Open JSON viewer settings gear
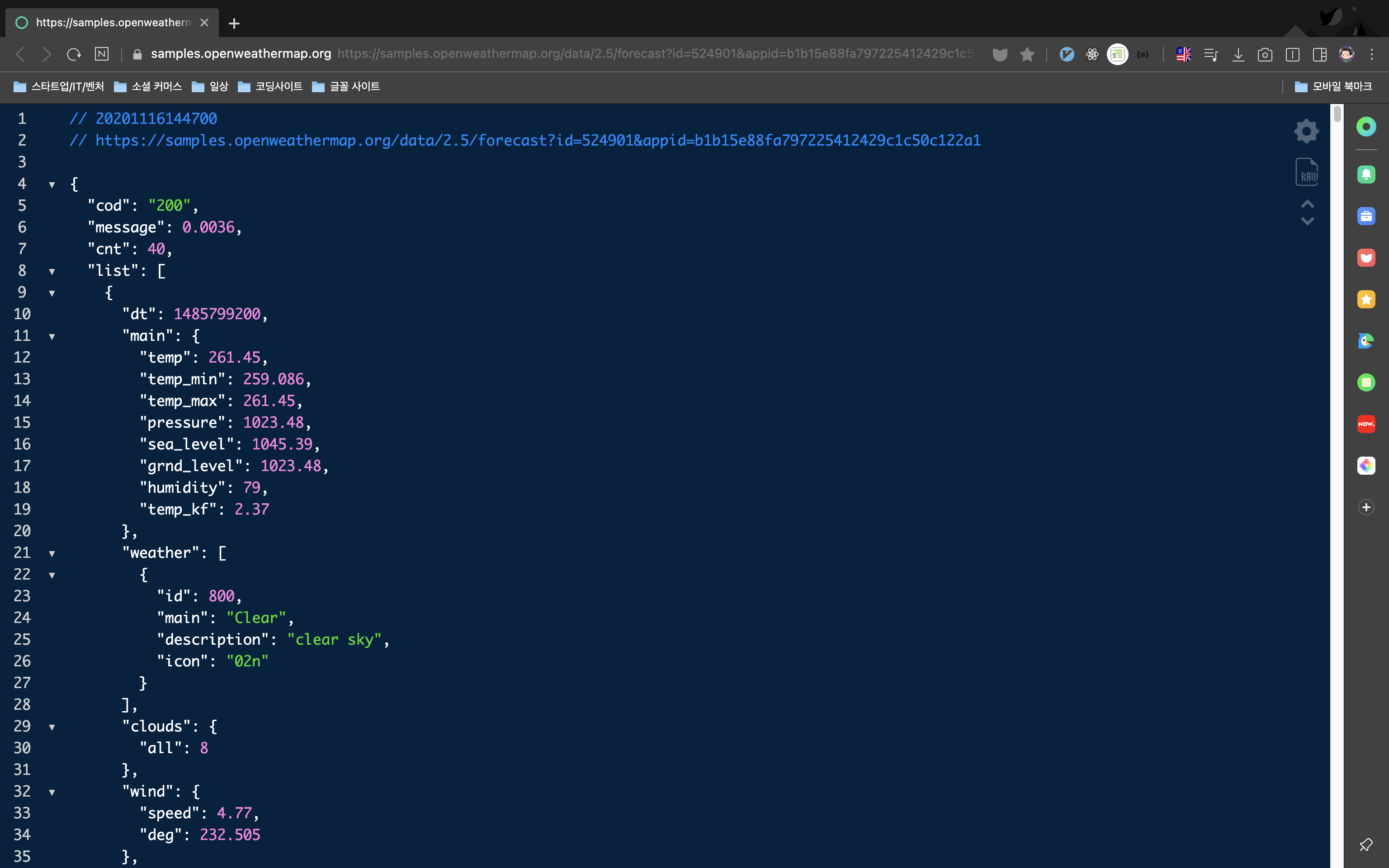Screen dimensions: 1389x868 [x=1306, y=131]
